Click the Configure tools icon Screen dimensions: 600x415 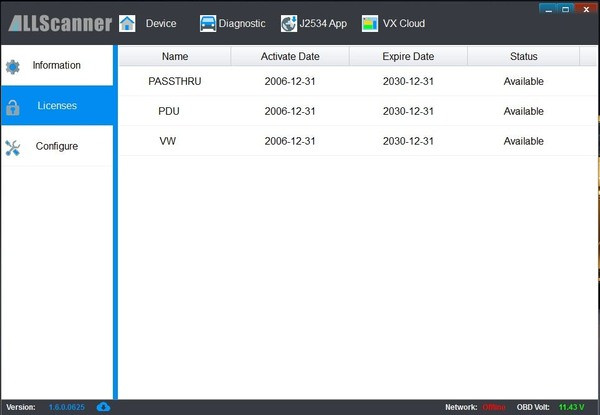click(x=13, y=148)
